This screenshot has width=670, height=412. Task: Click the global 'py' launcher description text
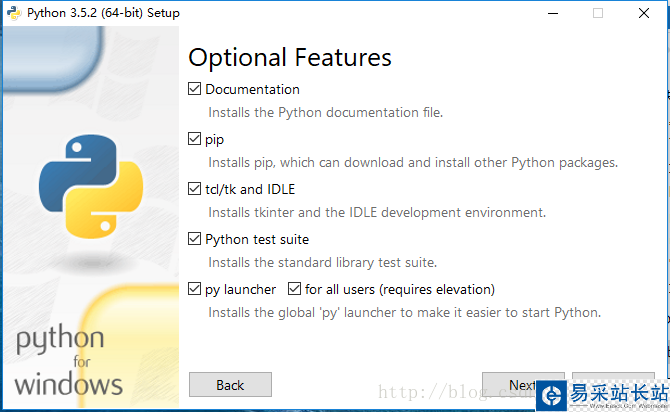[x=404, y=312]
